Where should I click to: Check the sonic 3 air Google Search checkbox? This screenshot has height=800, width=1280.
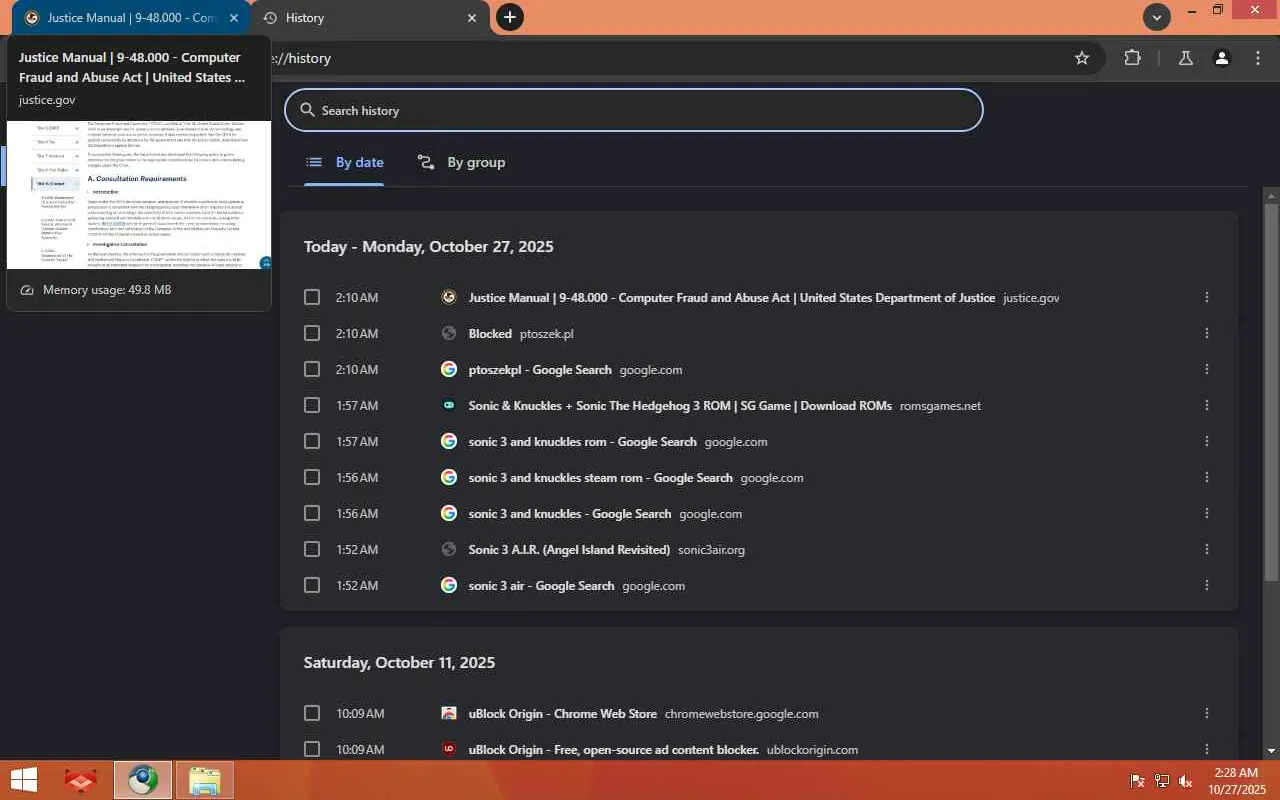(312, 585)
